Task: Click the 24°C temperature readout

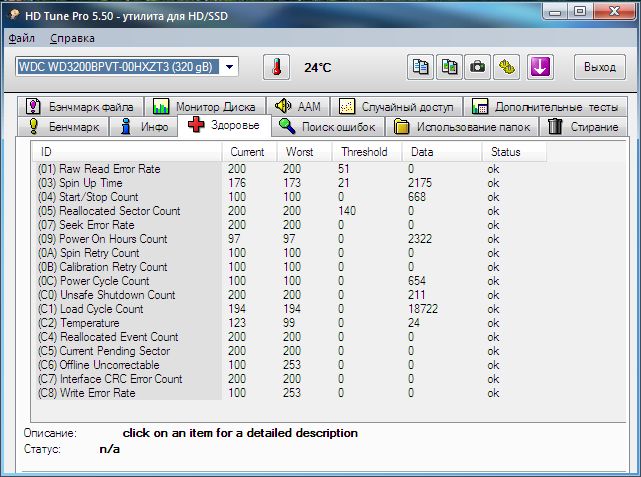Action: (318, 67)
